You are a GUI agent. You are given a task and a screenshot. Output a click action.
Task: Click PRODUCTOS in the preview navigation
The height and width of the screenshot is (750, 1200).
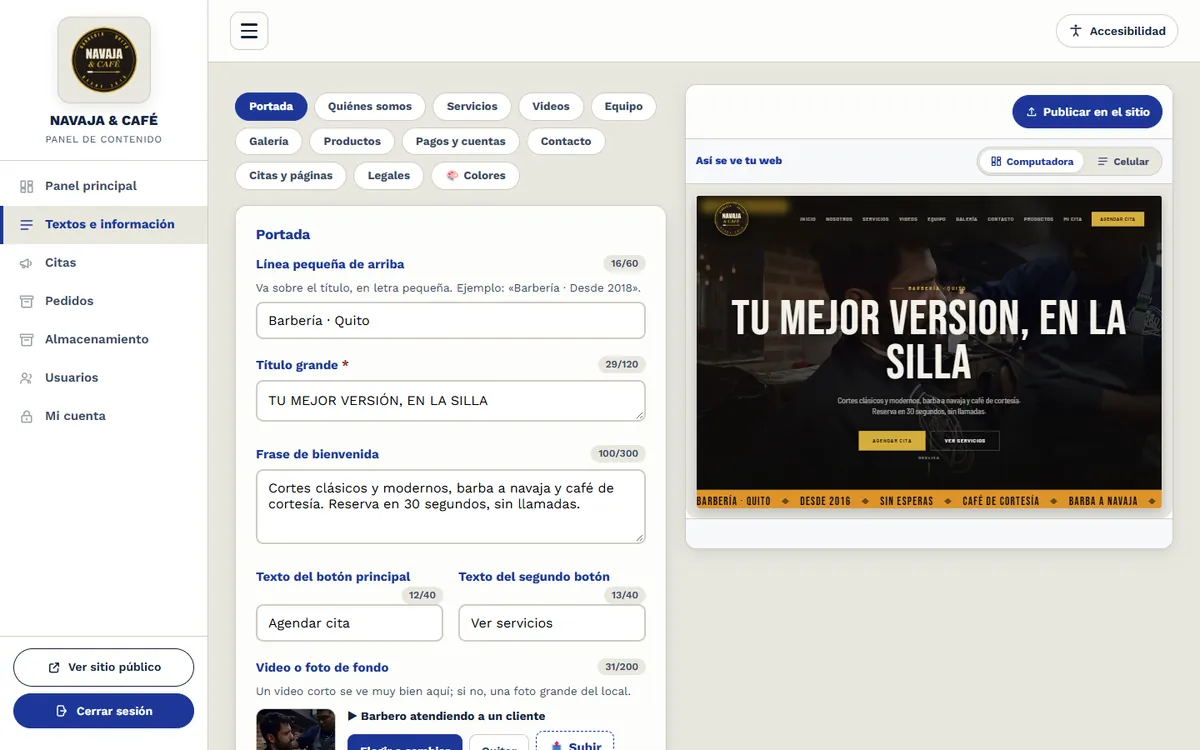tap(1038, 219)
